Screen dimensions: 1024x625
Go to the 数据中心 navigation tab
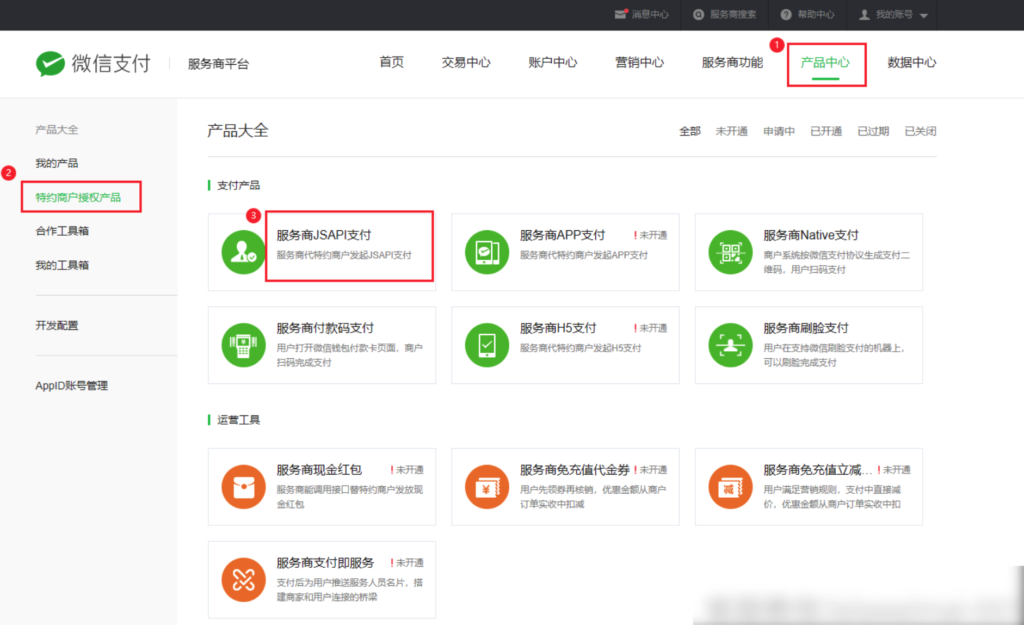[x=912, y=62]
